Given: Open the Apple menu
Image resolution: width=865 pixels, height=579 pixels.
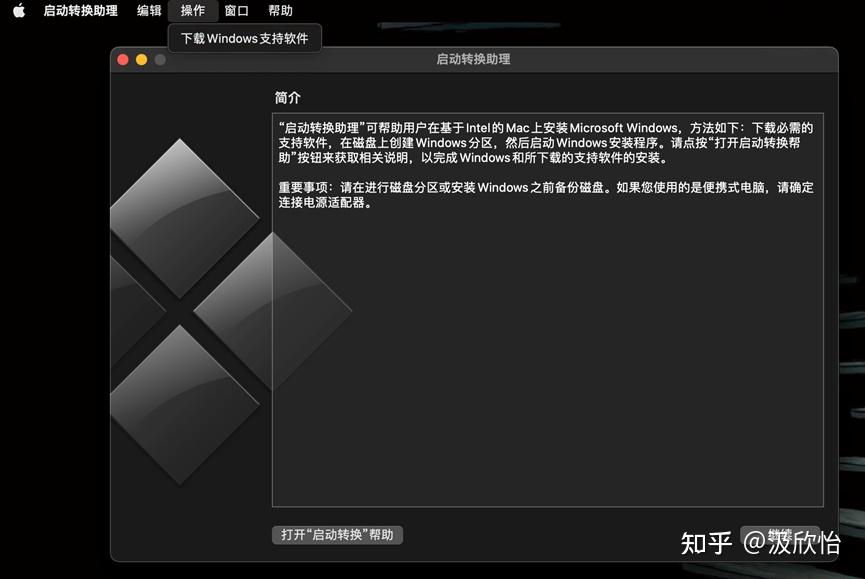Looking at the screenshot, I should point(19,10).
